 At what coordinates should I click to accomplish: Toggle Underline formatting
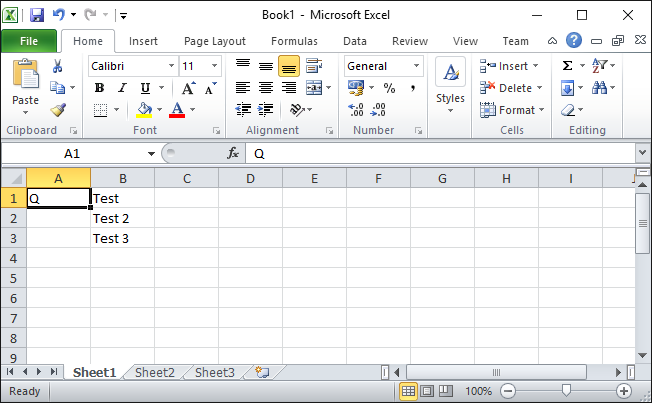point(145,88)
